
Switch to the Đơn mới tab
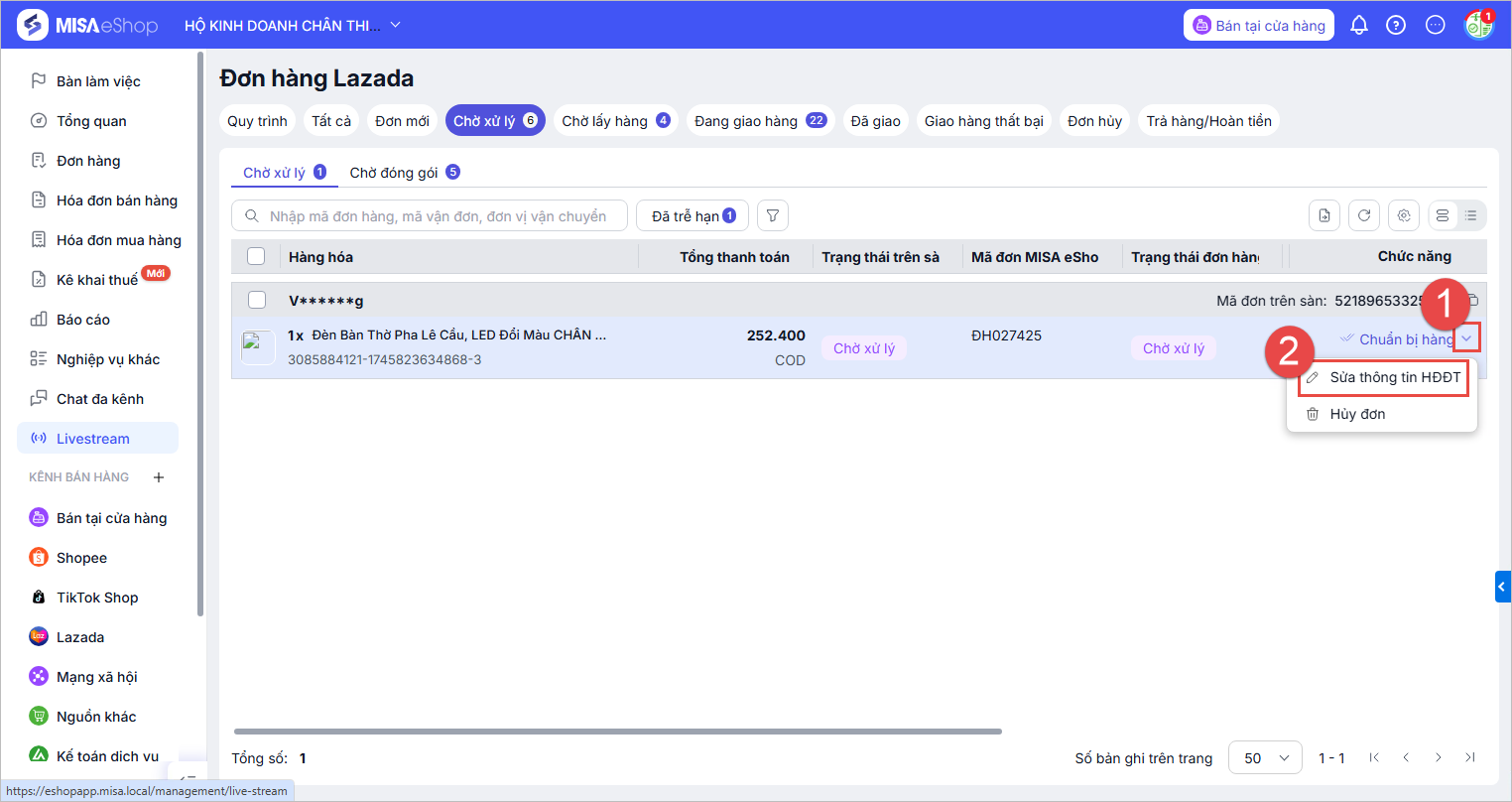(403, 121)
